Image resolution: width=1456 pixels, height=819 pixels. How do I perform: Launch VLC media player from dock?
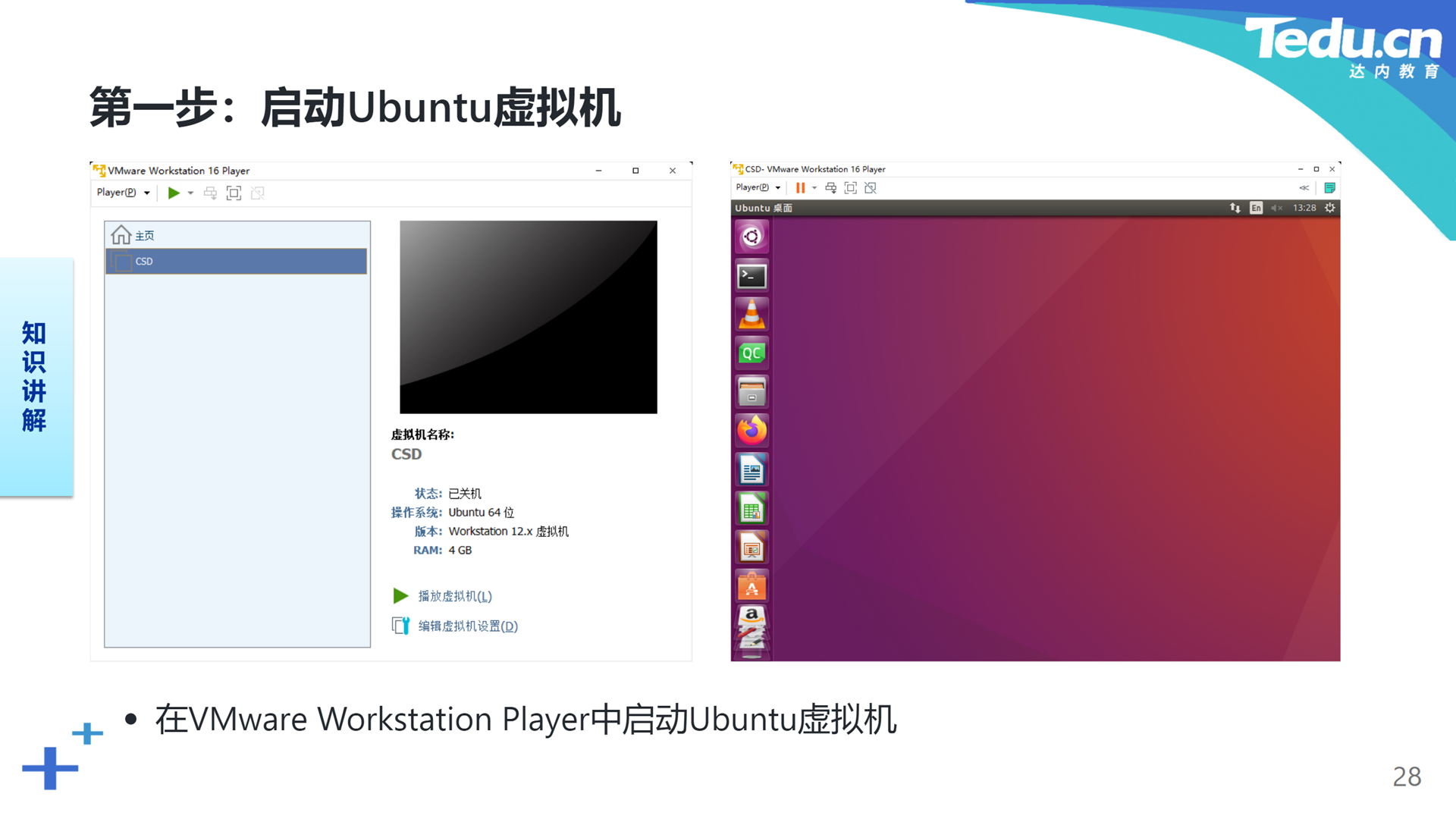coord(752,315)
